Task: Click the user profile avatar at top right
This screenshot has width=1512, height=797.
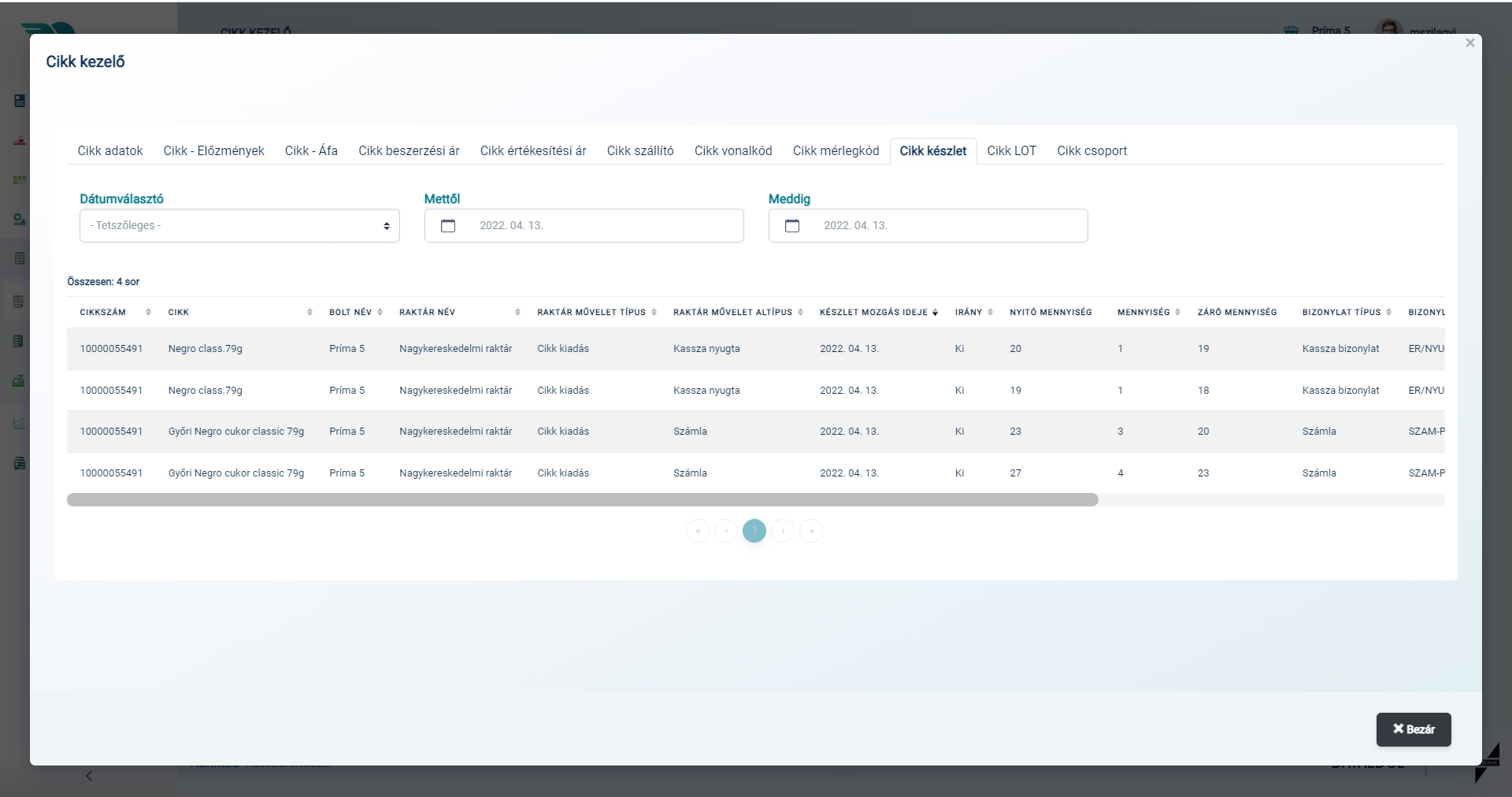Action: tap(1391, 26)
